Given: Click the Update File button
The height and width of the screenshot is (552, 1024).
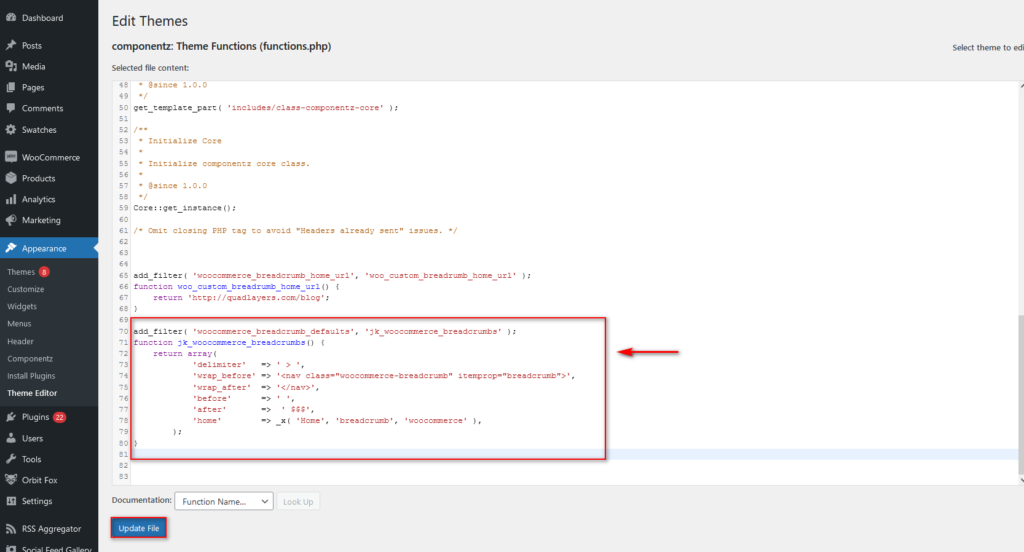Looking at the screenshot, I should click(x=138, y=528).
